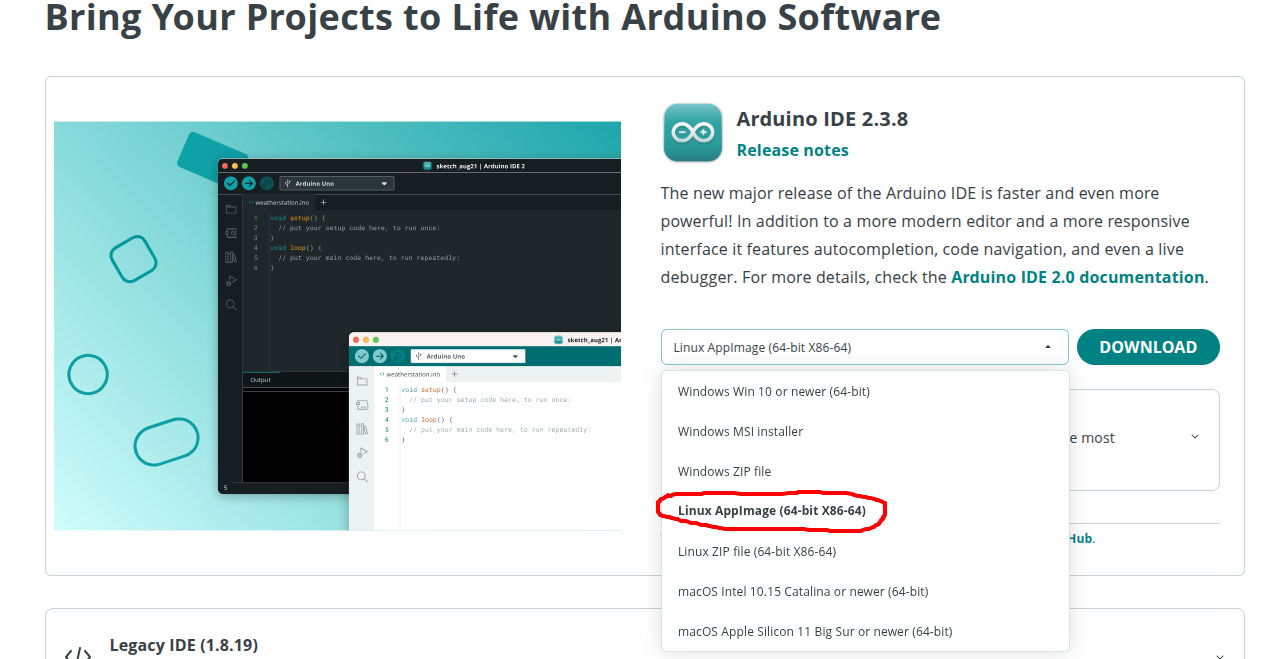Click verify checkmark icon in dark IDE screenshot
1263x659 pixels.
click(x=231, y=183)
